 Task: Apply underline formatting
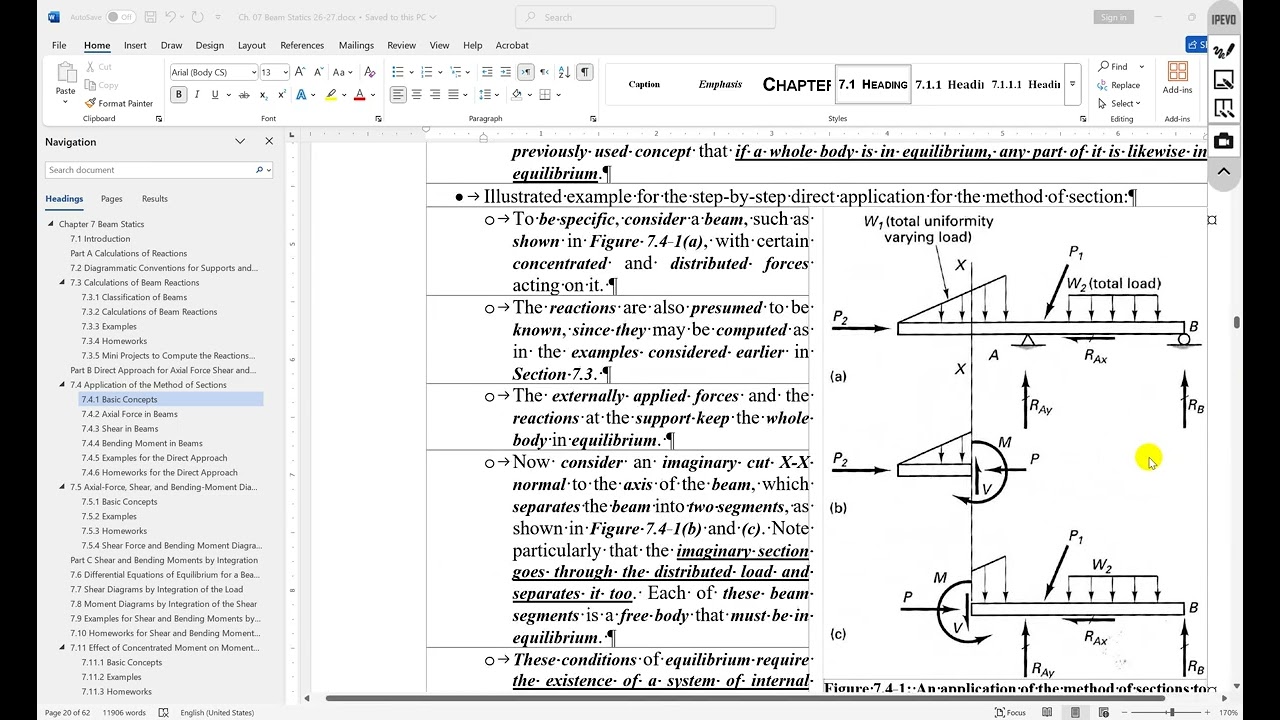[x=213, y=95]
